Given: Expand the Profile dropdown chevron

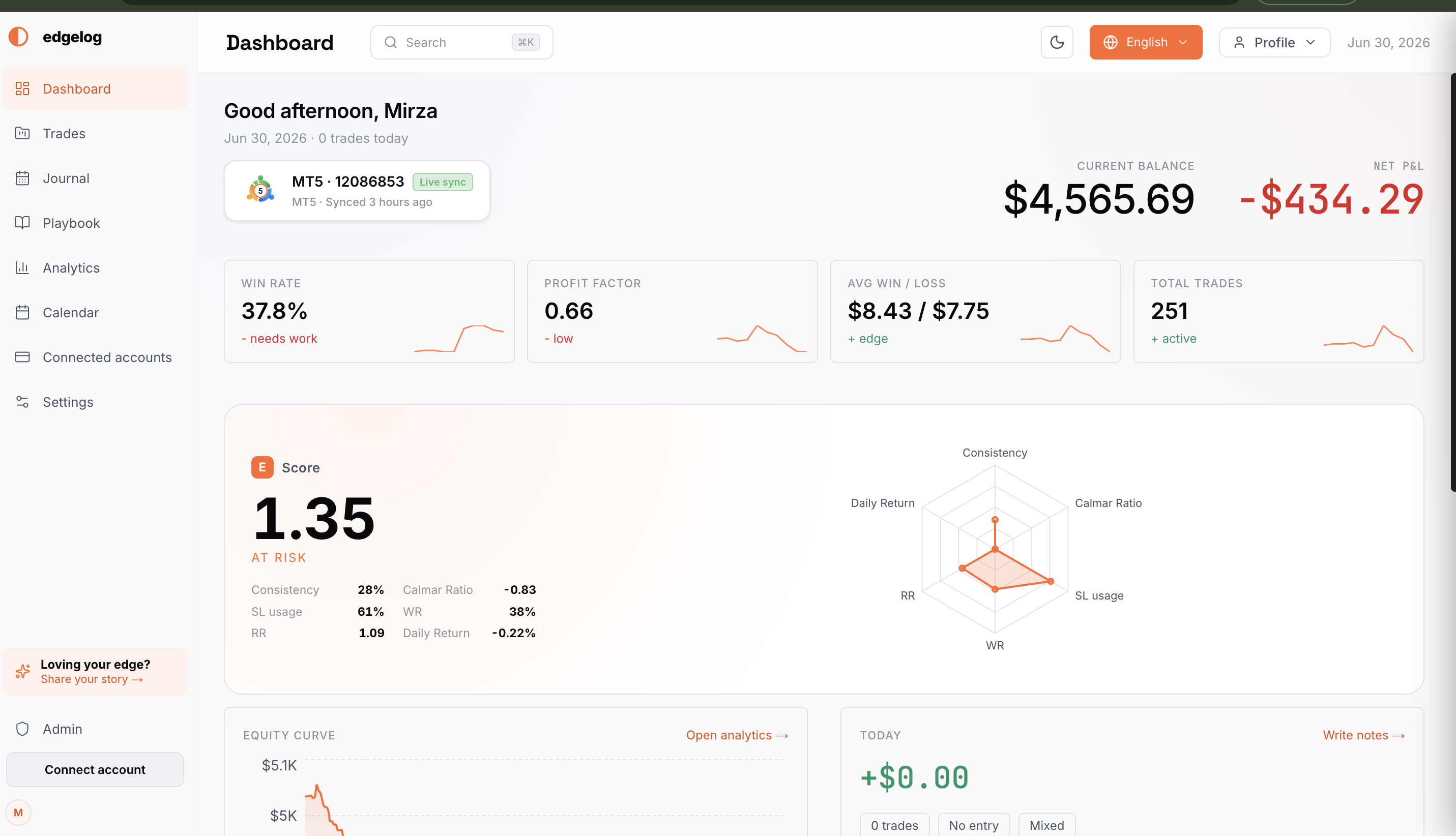Looking at the screenshot, I should (1311, 43).
